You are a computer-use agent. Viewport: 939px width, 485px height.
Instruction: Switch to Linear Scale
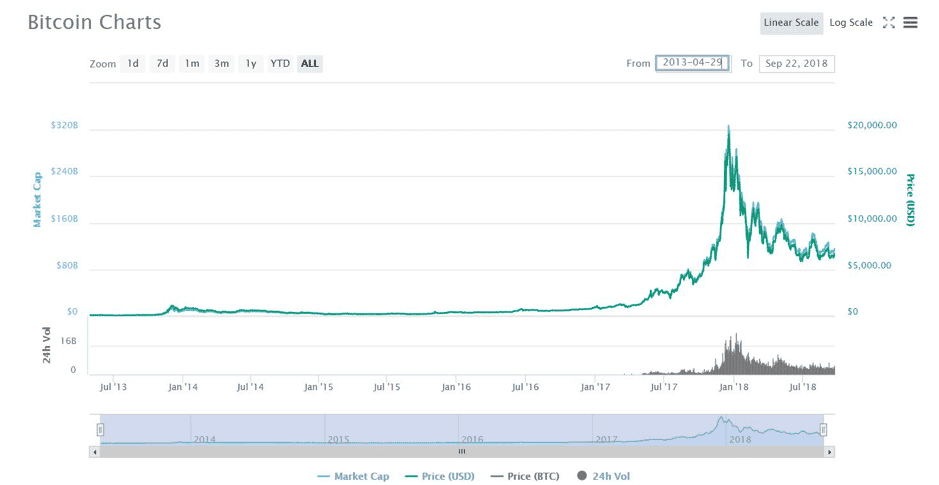point(791,23)
